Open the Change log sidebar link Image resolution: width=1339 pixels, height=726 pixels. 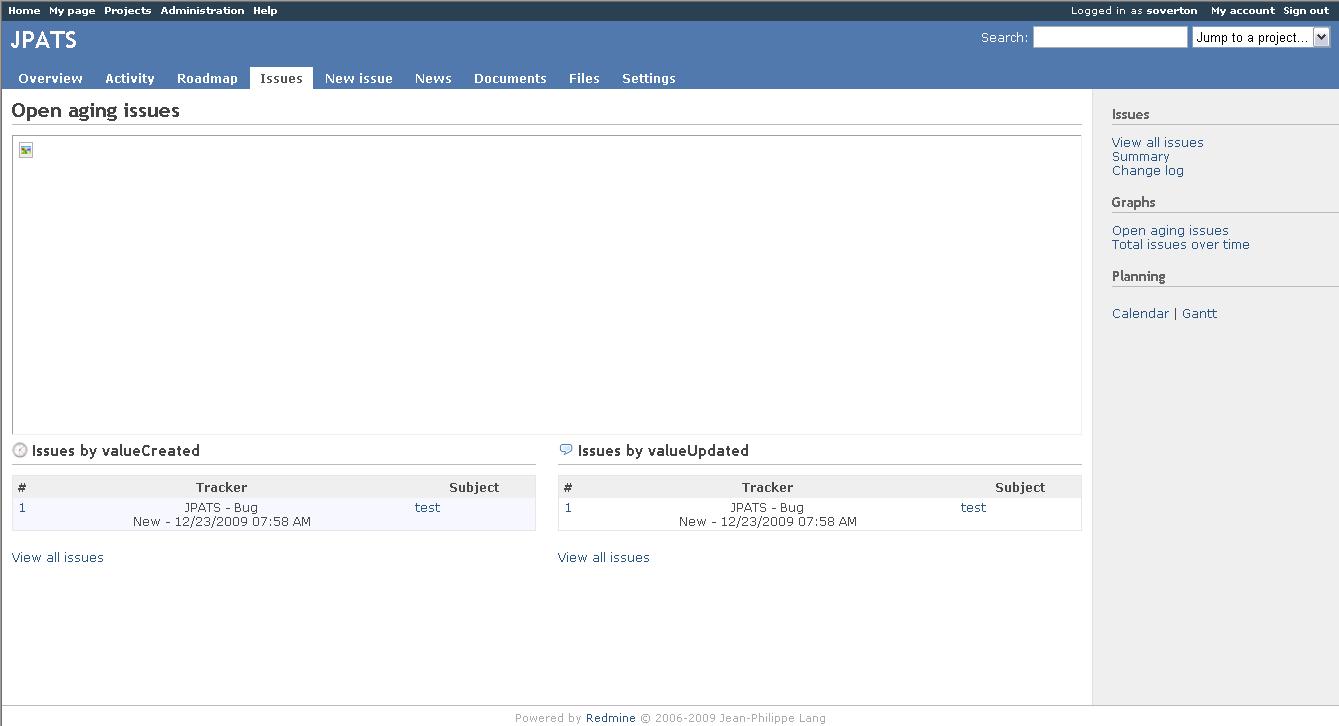1148,170
